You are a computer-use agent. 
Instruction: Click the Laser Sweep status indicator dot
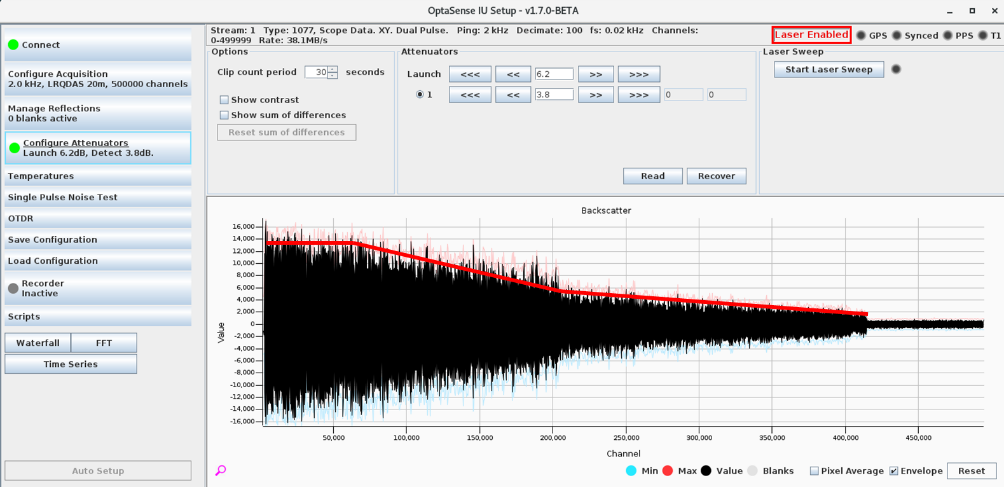pyautogui.click(x=896, y=69)
